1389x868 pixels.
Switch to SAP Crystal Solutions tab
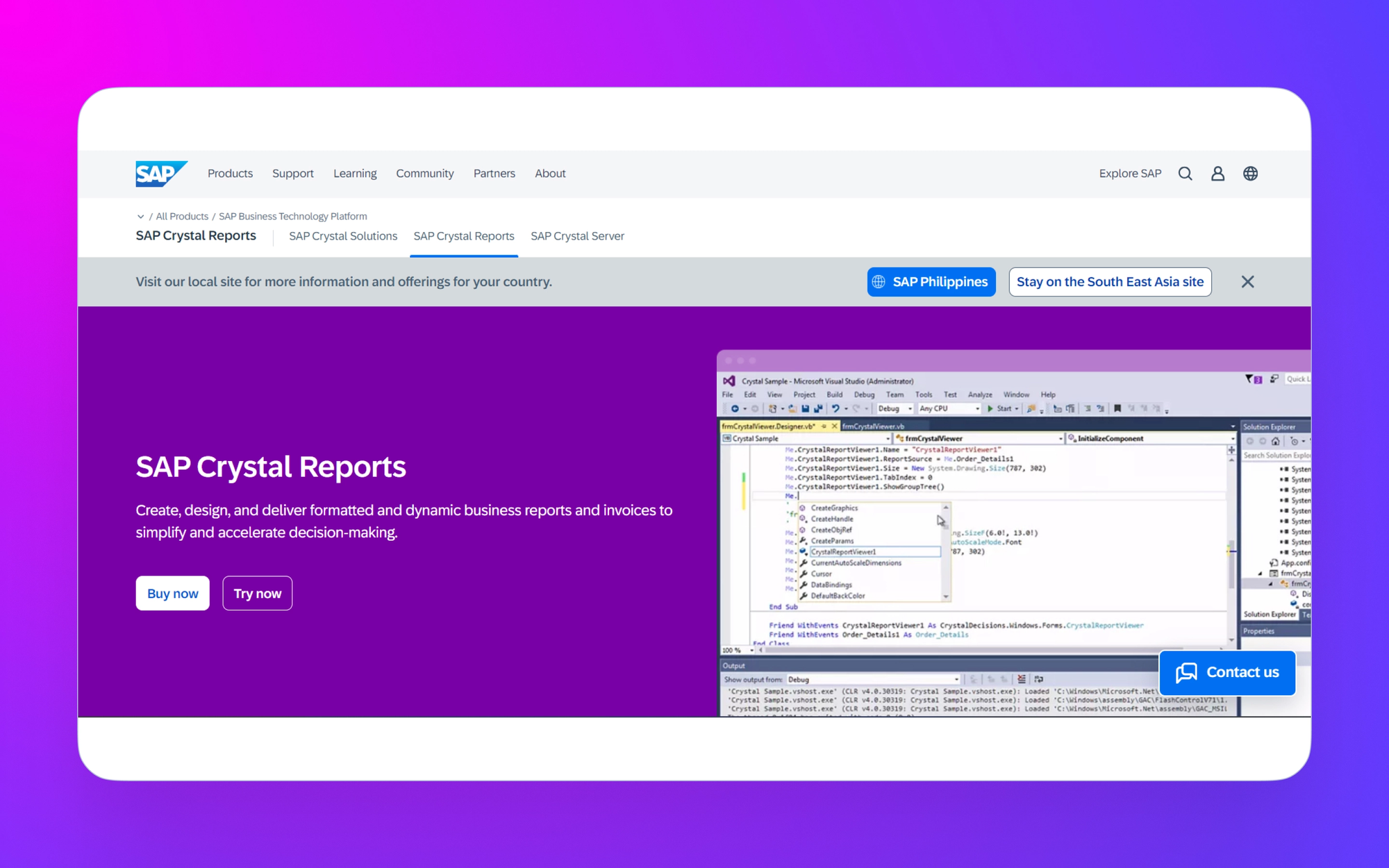pos(343,236)
